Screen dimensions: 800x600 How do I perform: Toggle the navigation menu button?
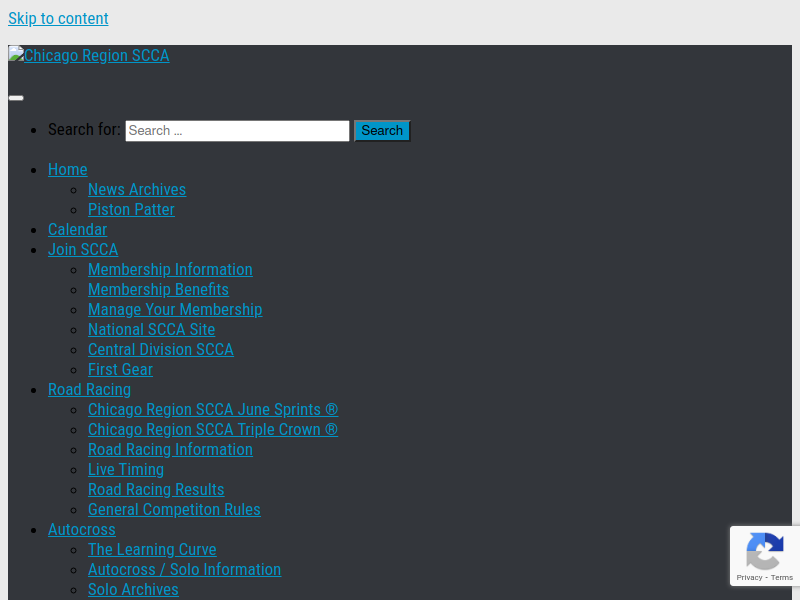[x=16, y=98]
